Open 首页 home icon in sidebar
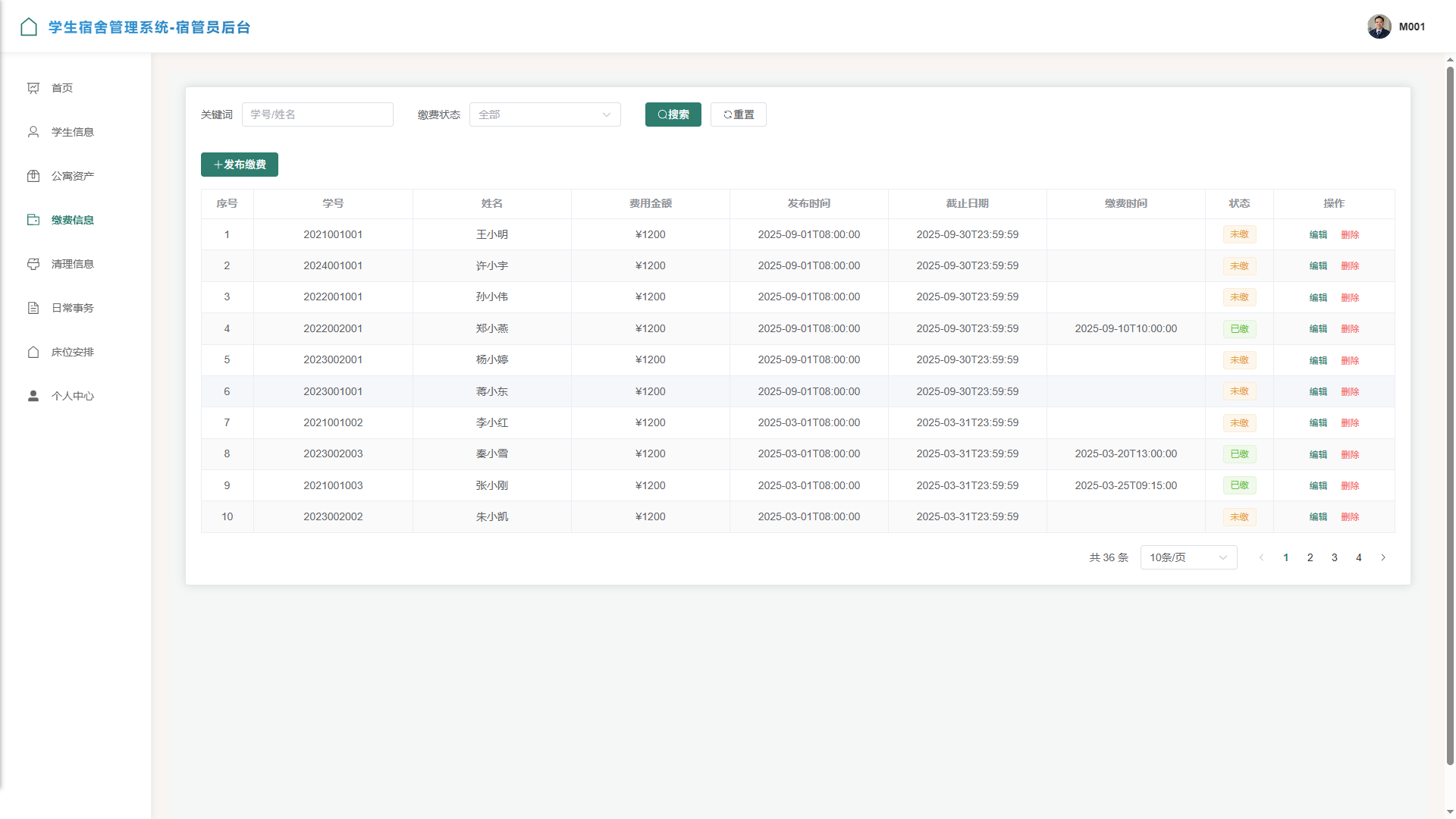1456x819 pixels. (33, 88)
